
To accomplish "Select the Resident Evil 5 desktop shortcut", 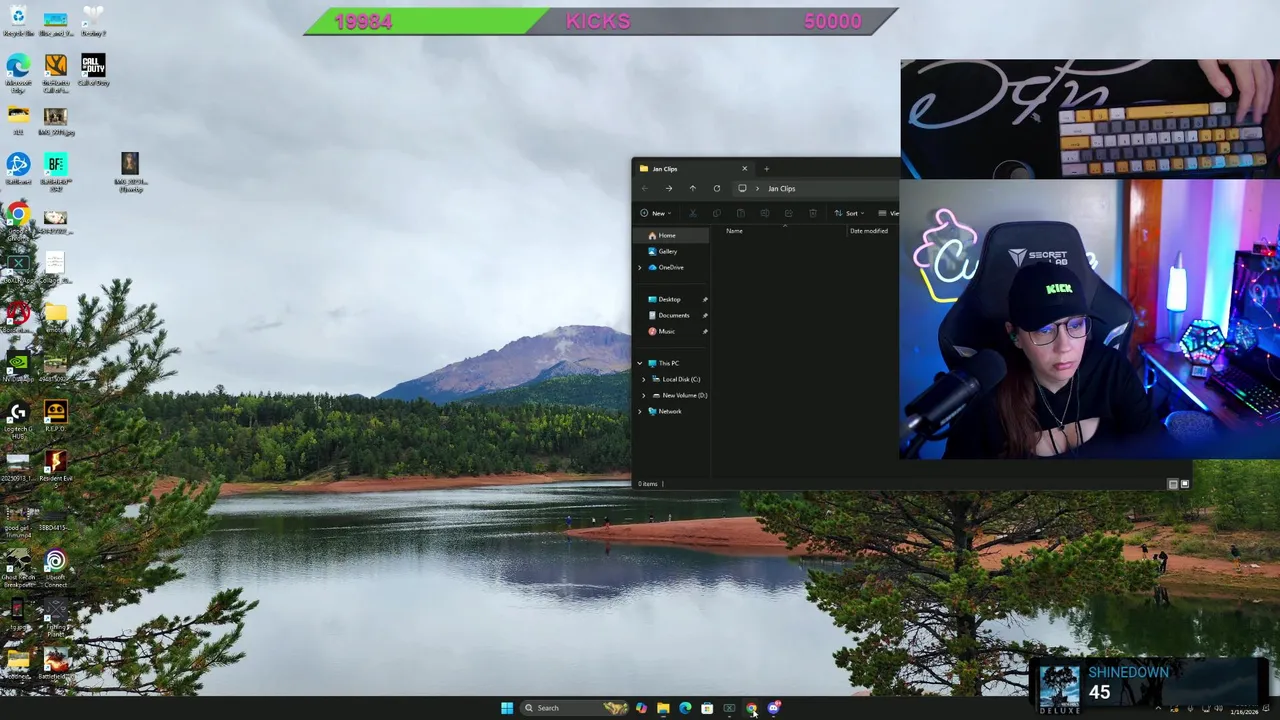I will click(55, 465).
